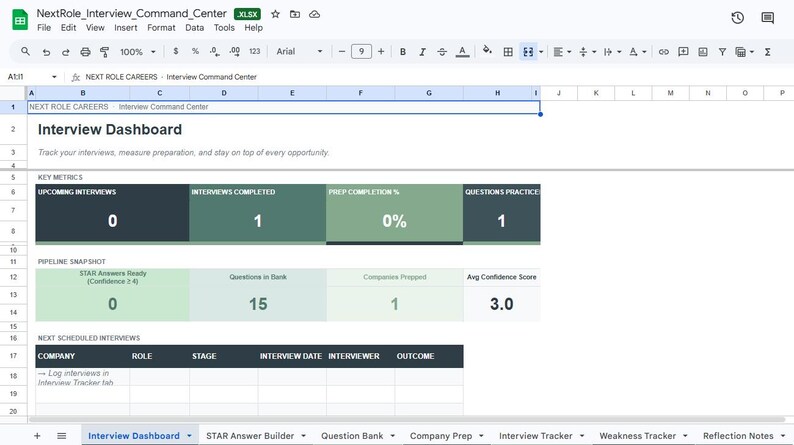Open the Insert menu
The width and height of the screenshot is (794, 445).
[126, 28]
